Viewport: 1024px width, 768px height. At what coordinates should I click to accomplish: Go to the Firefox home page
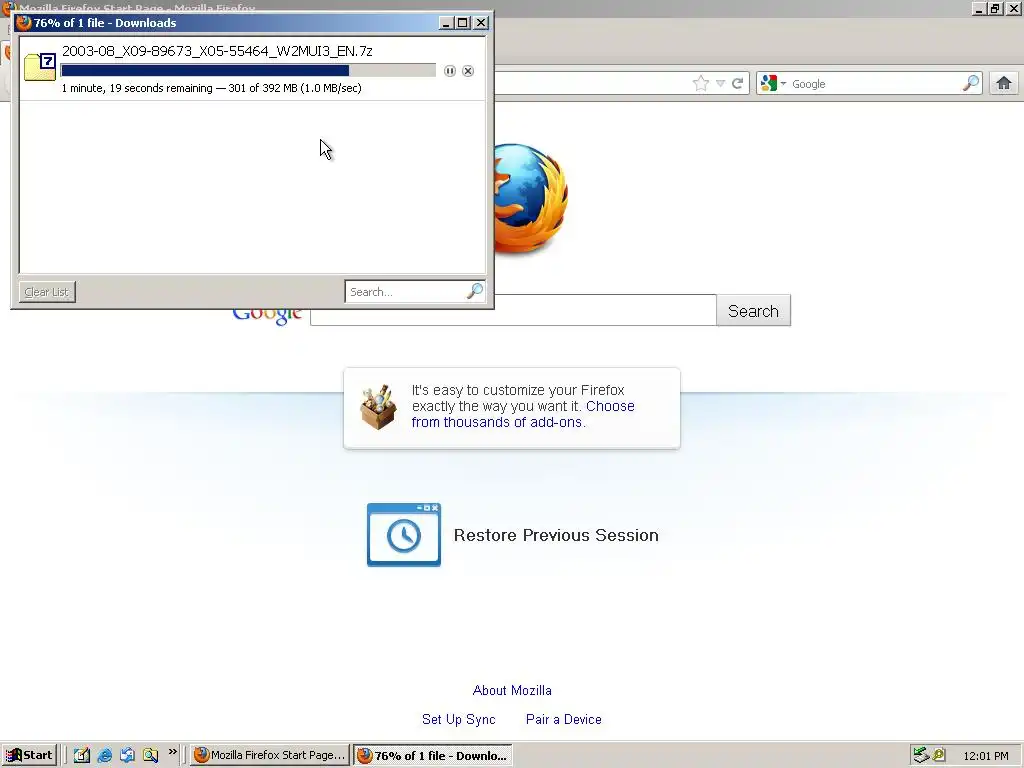click(1004, 84)
